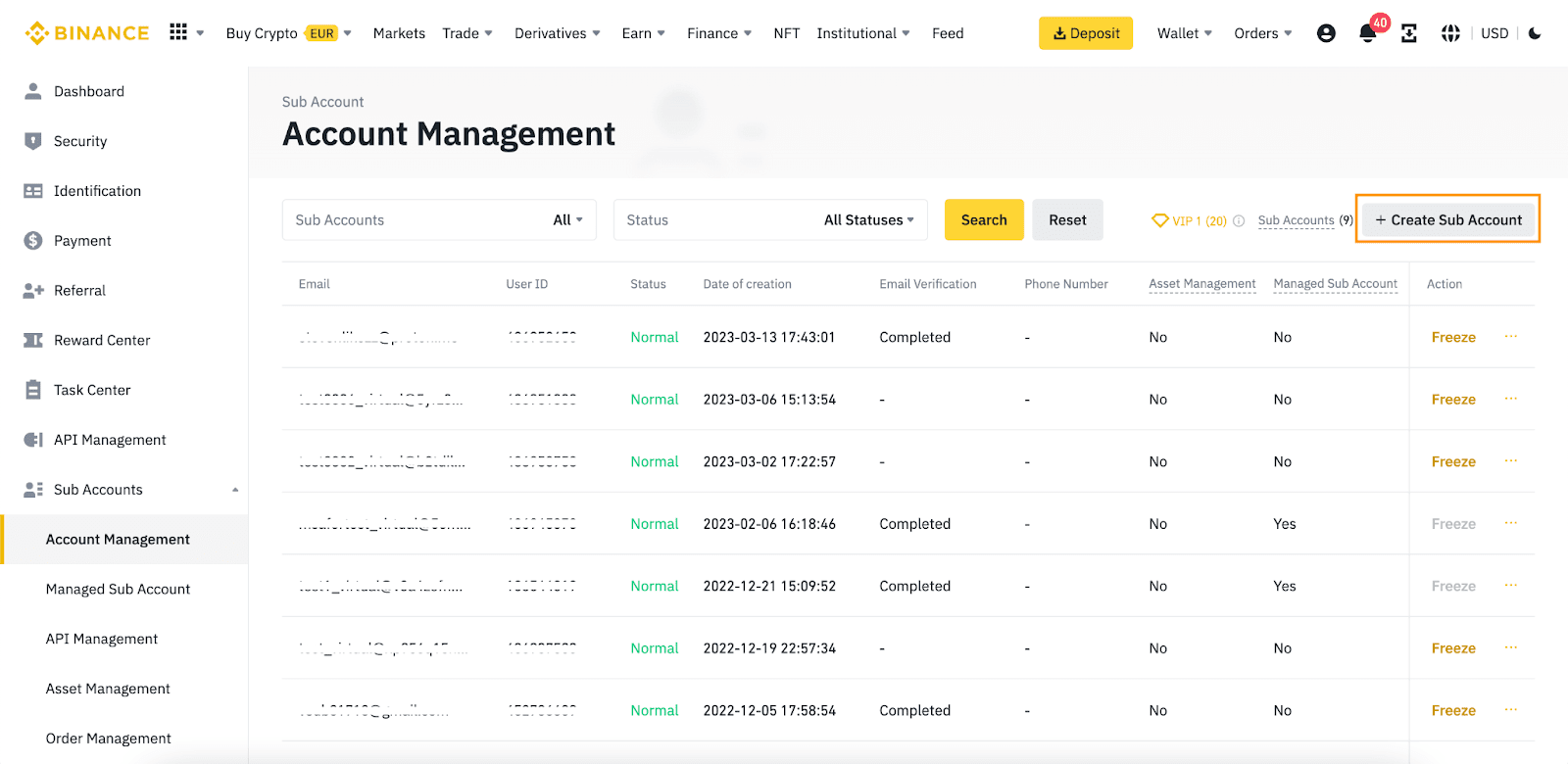Click Yes managed value in 2022-12-21 row

coord(1285,587)
